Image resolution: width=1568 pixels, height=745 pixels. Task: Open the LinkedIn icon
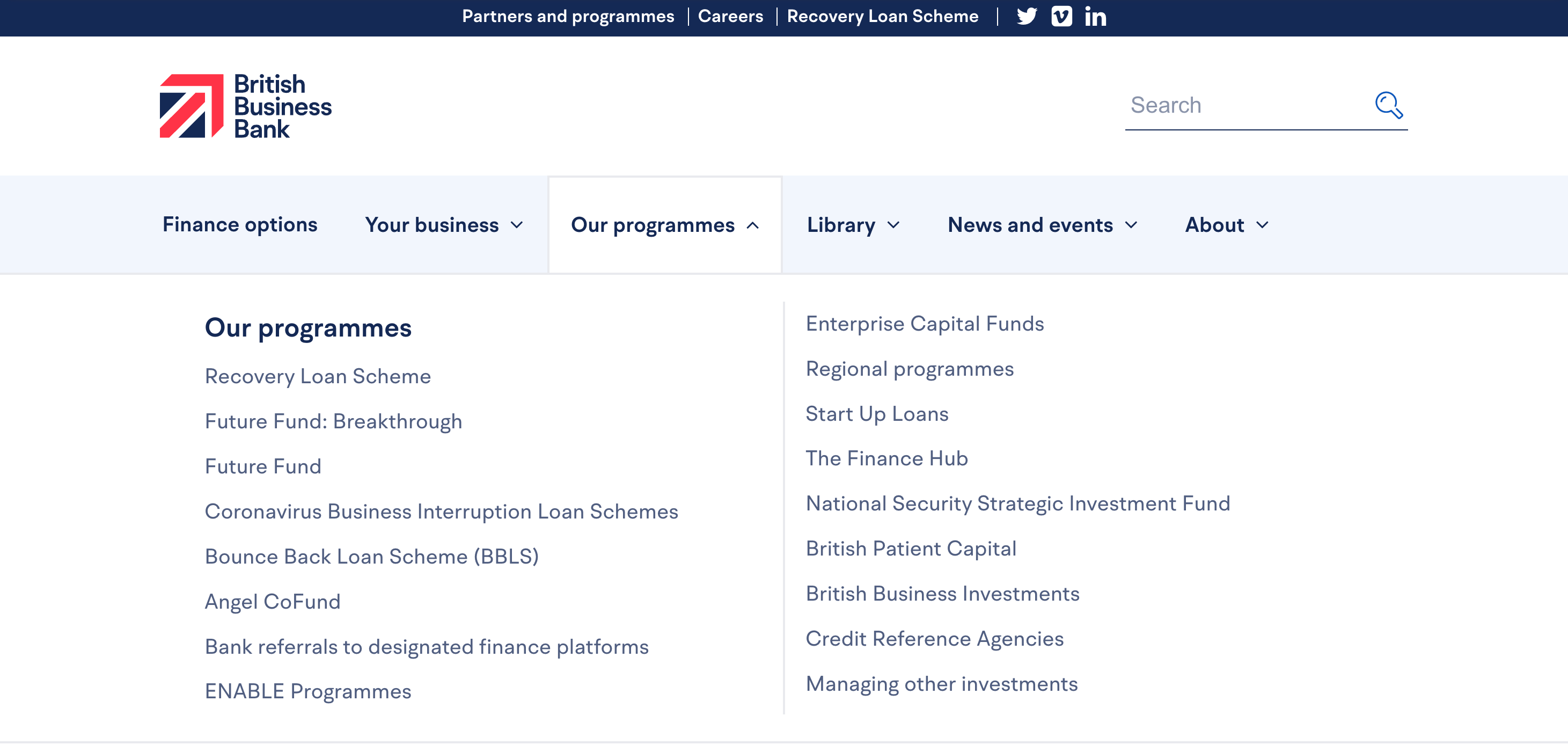[1096, 17]
